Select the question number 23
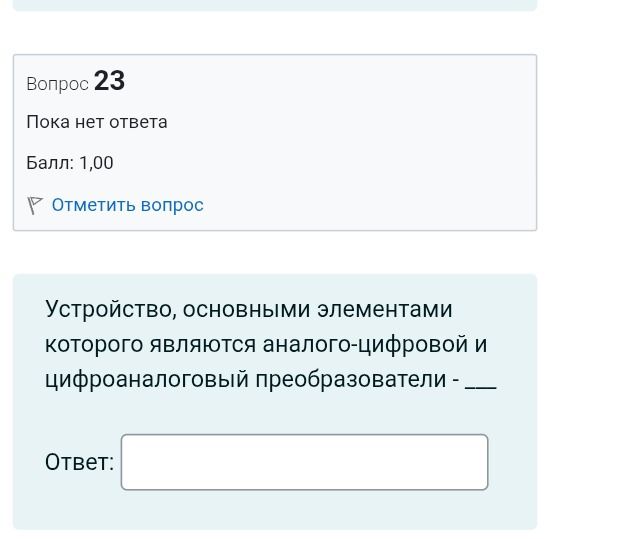This screenshot has width=642, height=539. [x=109, y=81]
